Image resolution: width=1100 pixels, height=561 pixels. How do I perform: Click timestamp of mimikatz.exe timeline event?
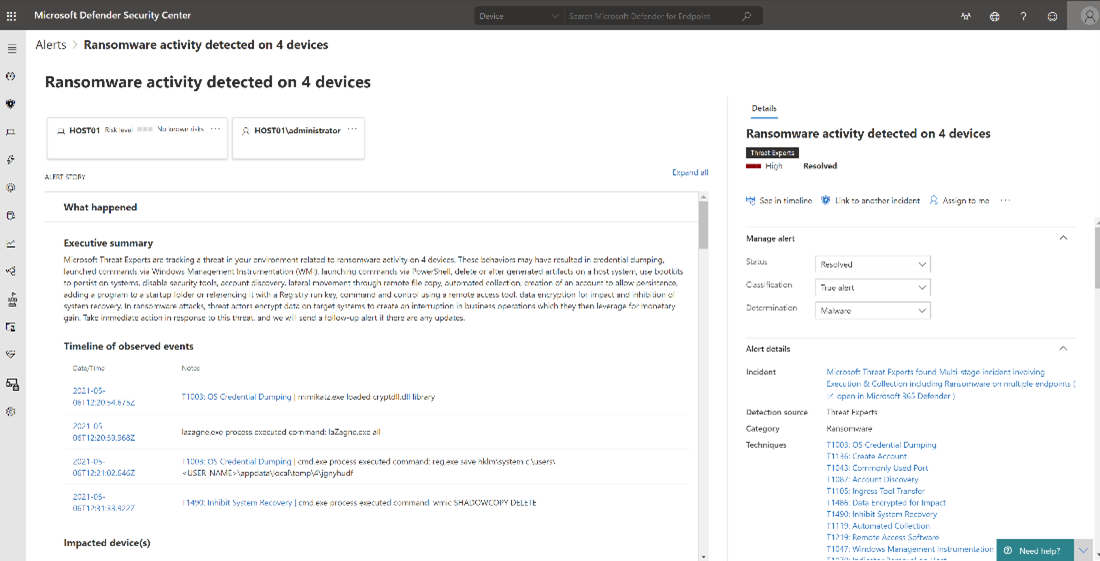click(104, 397)
